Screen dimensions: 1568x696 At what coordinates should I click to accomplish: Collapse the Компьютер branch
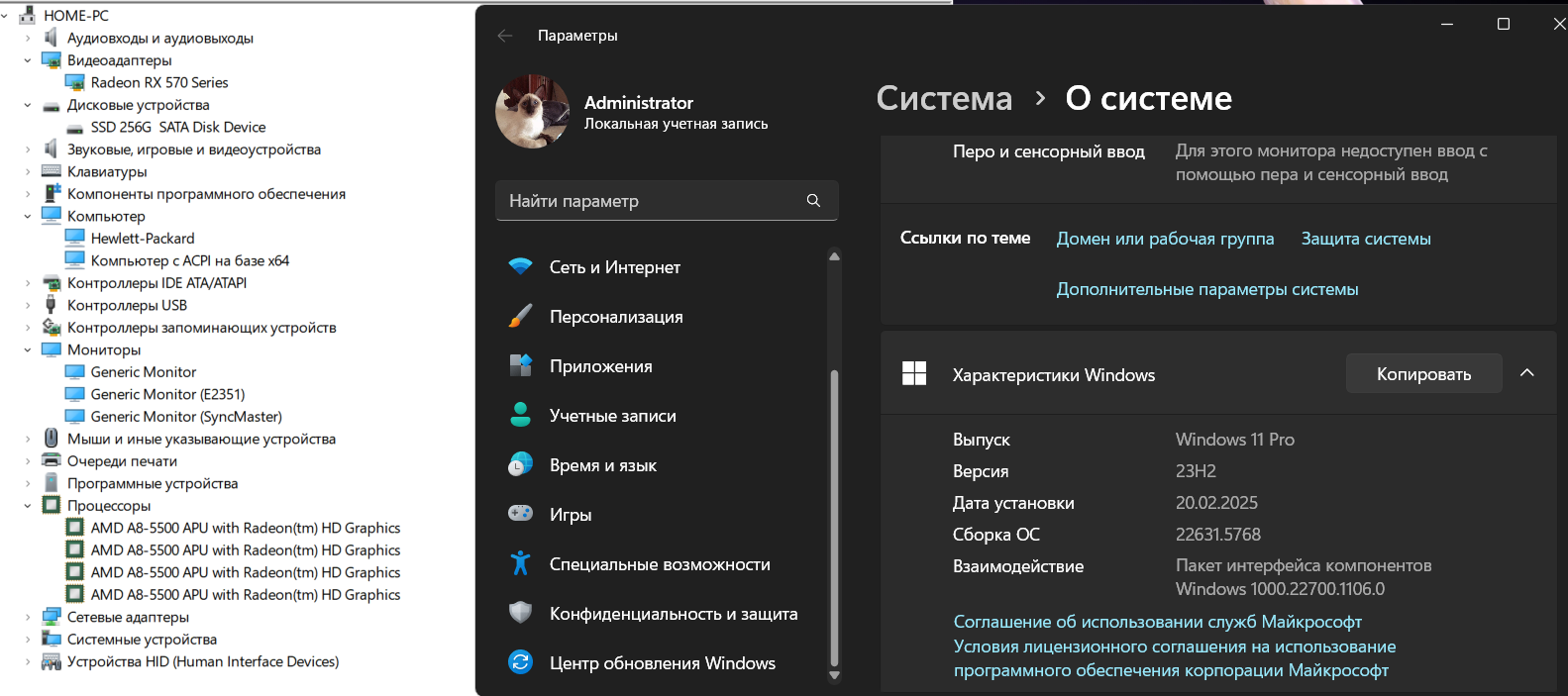pos(28,216)
